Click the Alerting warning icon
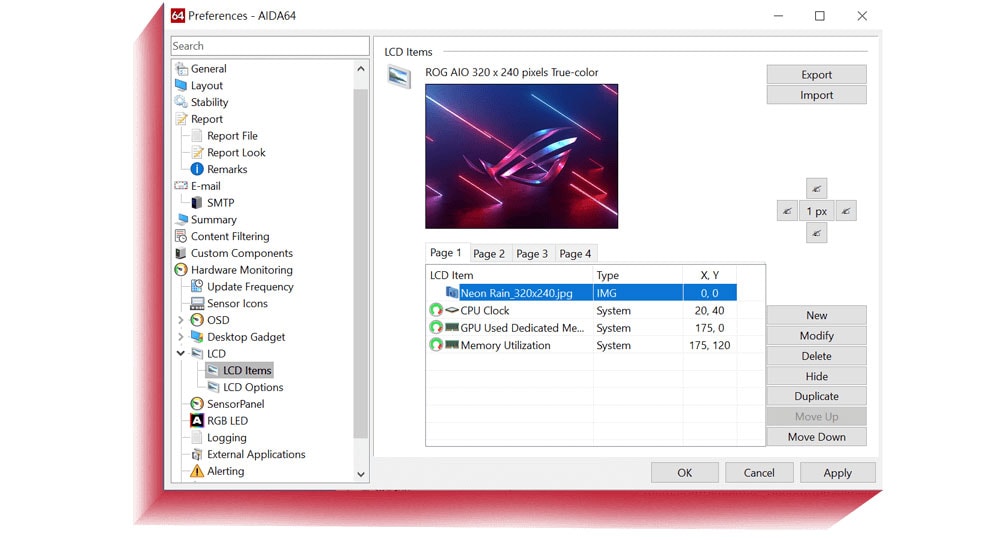This screenshot has width=1000, height=540. [x=197, y=471]
